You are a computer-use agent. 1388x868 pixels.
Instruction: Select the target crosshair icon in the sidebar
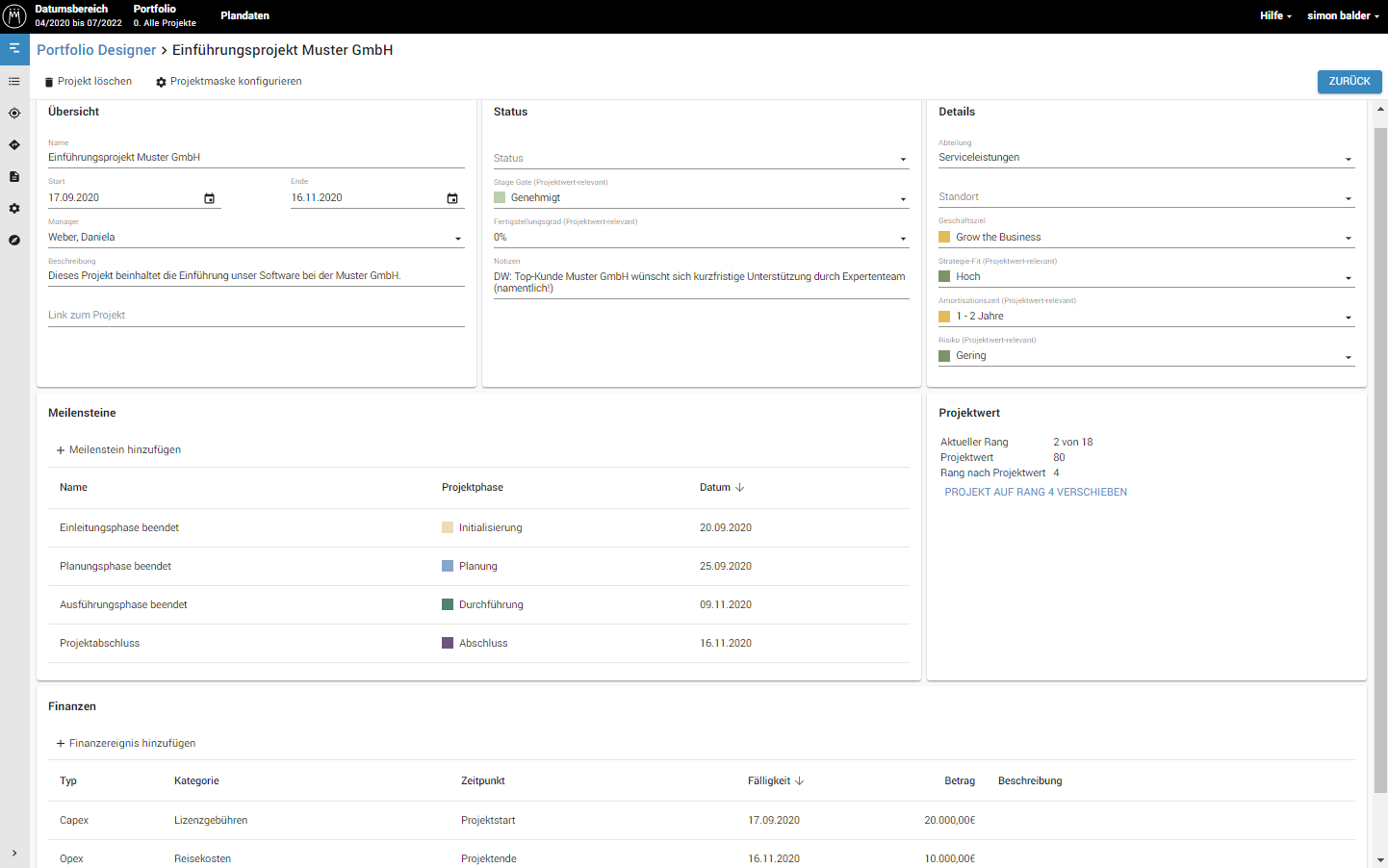[x=14, y=114]
